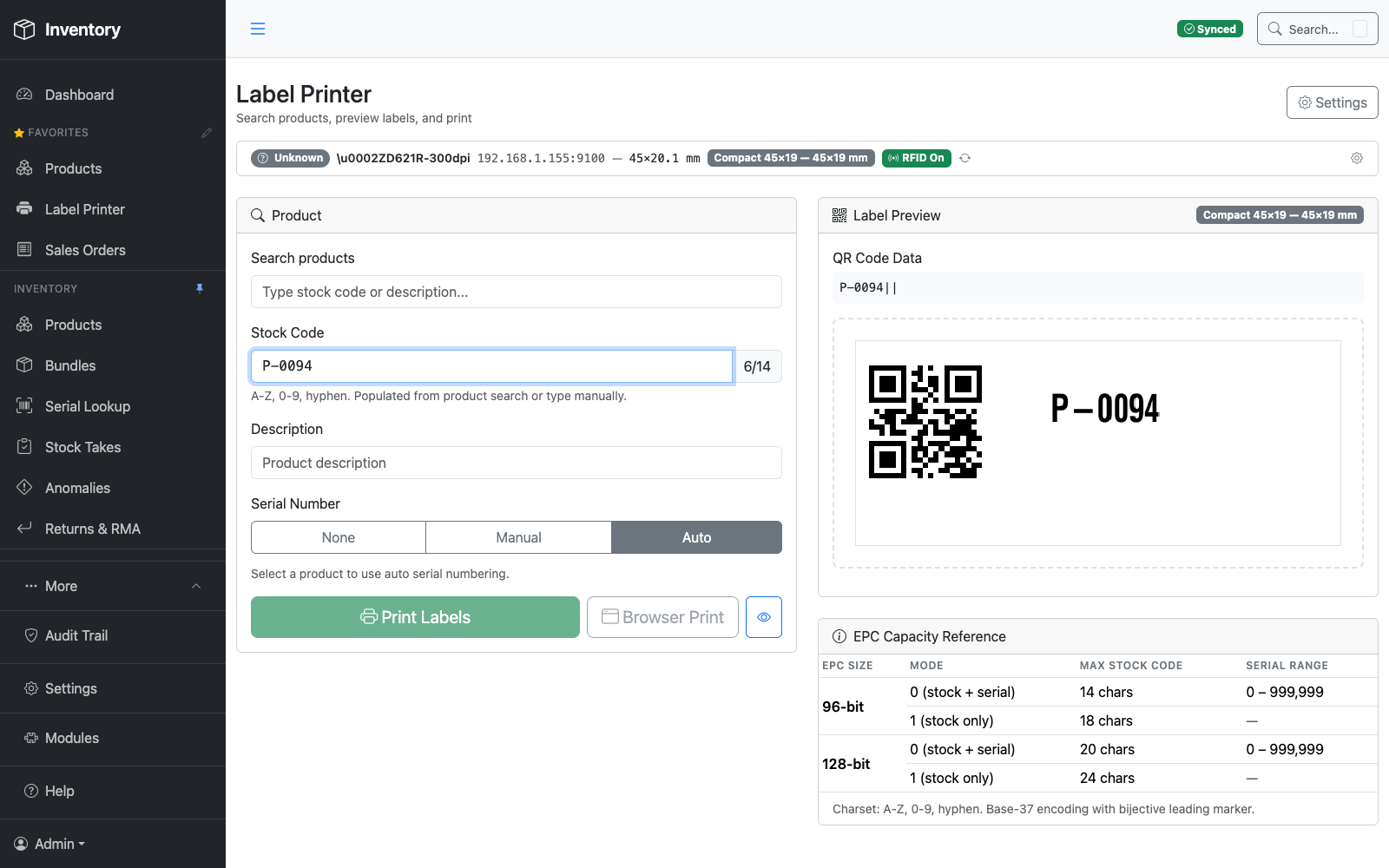Click the QR Code Data text box

(1097, 287)
